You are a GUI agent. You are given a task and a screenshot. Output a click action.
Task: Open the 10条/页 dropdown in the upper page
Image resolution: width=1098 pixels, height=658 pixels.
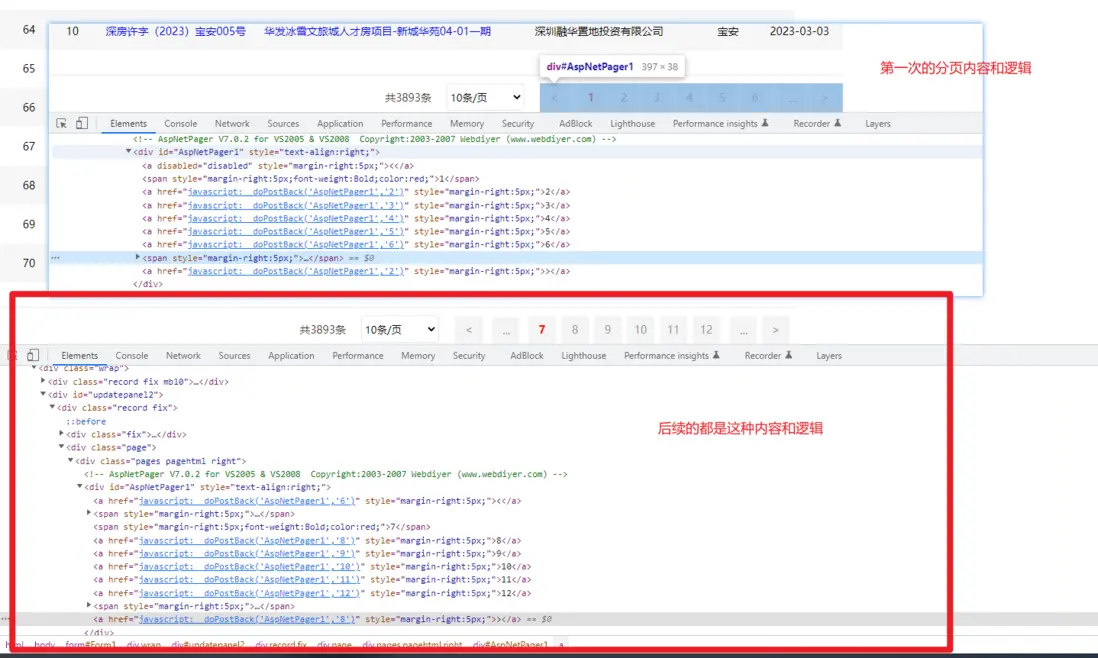(485, 97)
